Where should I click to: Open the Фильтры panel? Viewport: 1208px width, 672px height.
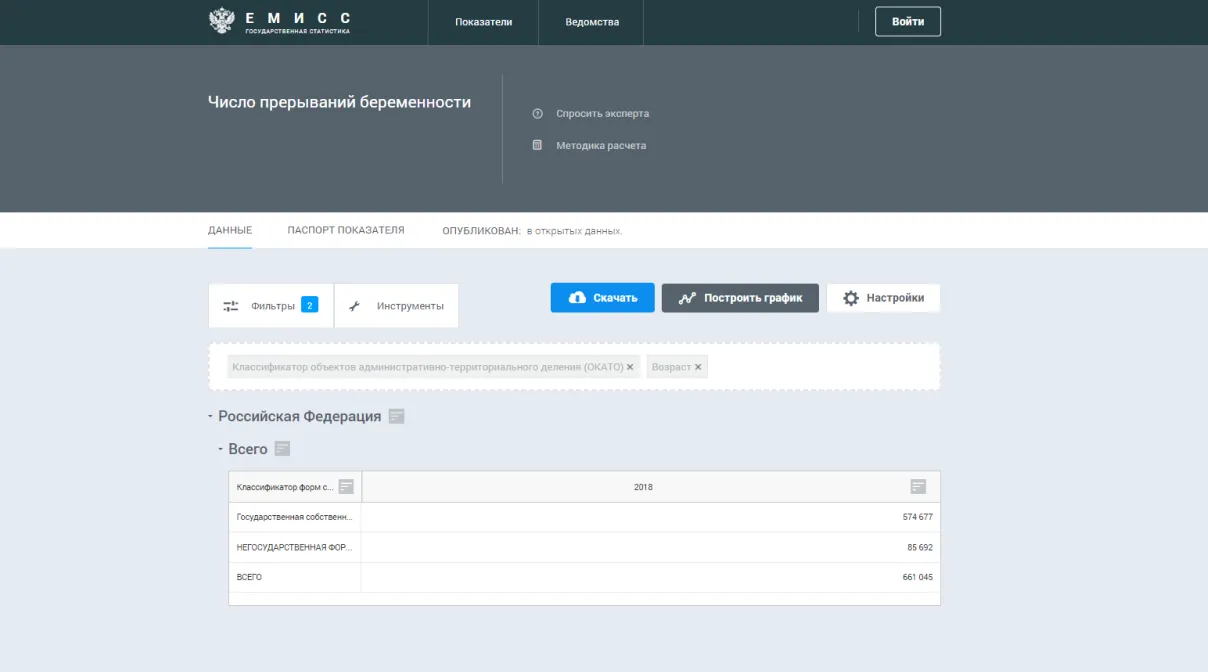point(271,306)
